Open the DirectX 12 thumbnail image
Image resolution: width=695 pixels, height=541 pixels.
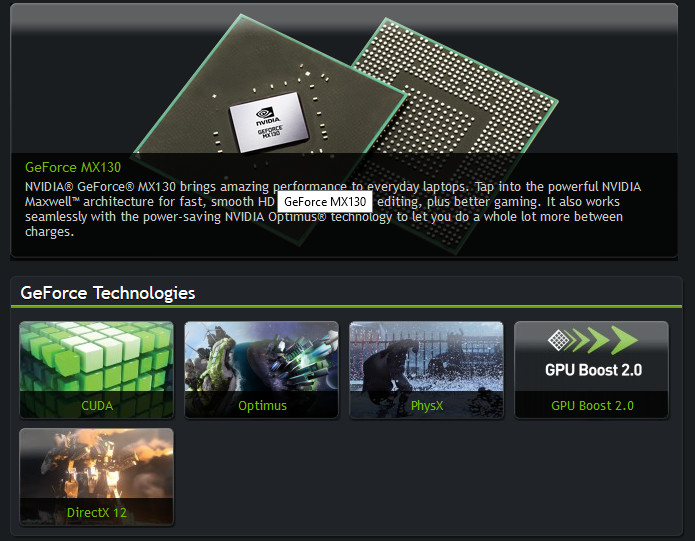[97, 476]
